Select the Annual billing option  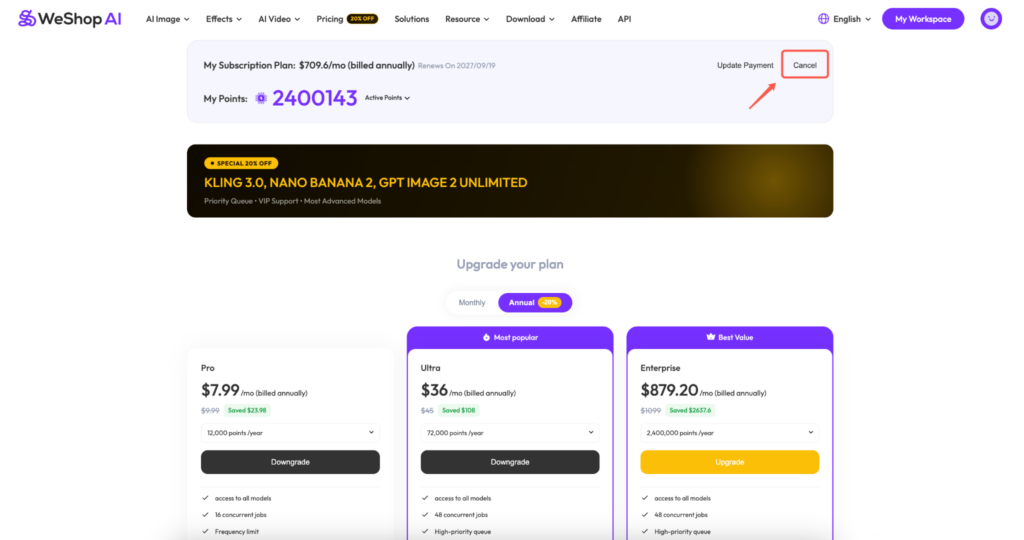(535, 302)
